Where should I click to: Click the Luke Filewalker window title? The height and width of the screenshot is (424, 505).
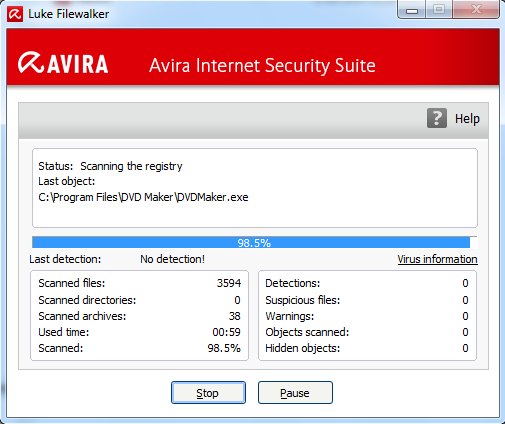(69, 14)
